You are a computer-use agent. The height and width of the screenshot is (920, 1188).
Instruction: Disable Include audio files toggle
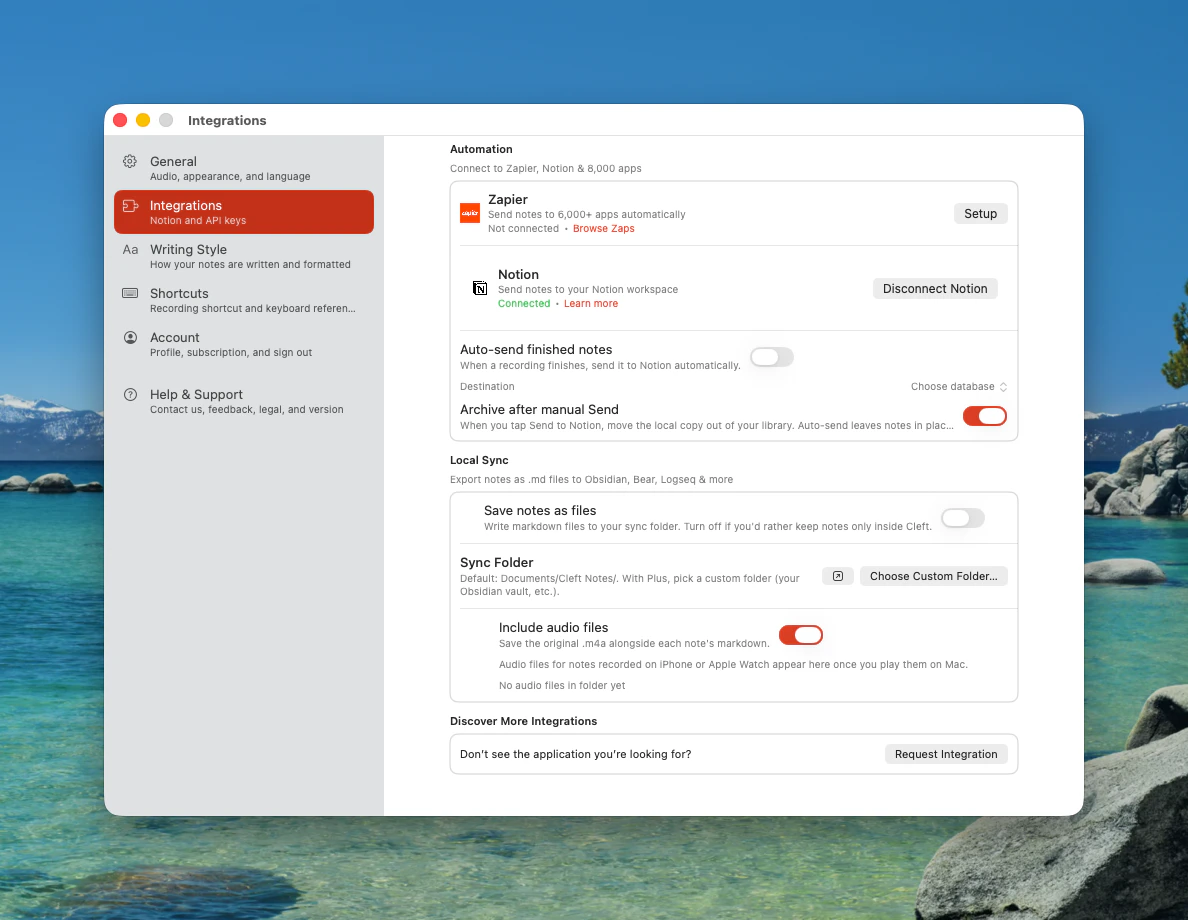tap(801, 635)
